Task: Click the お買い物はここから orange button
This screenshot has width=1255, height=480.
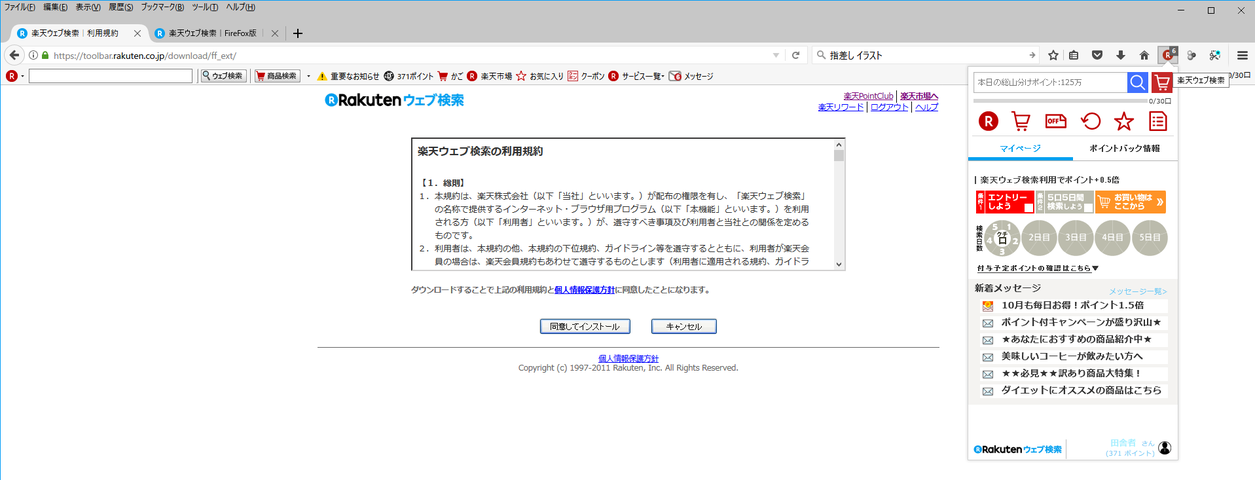Action: 1130,202
